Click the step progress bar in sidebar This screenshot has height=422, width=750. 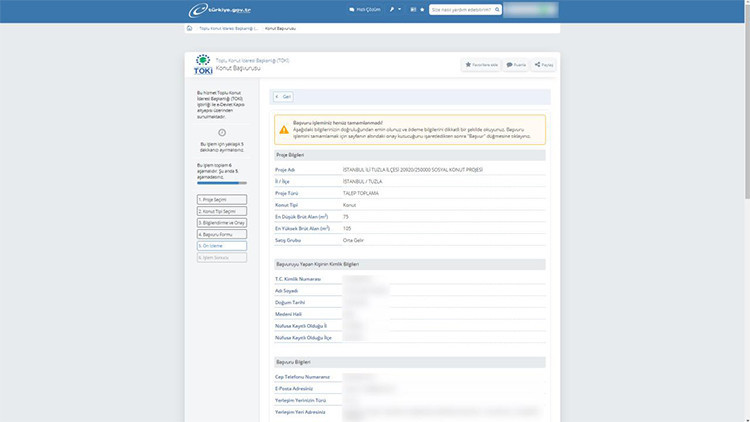click(221, 184)
